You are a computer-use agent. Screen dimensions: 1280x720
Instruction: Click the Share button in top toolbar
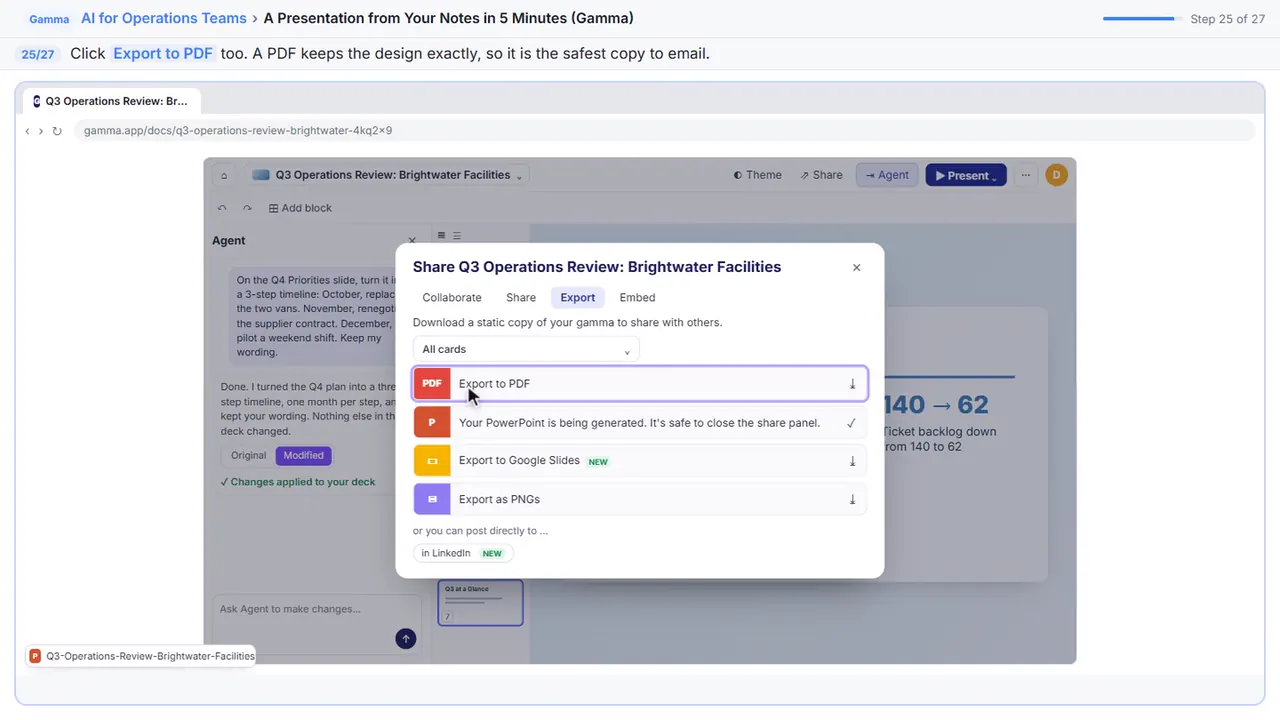click(822, 175)
